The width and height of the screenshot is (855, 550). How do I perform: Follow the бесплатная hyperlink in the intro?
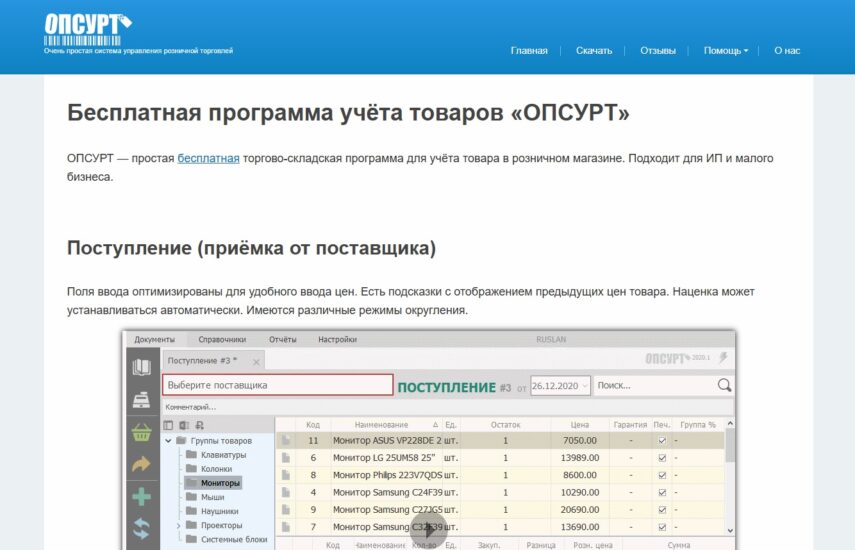(x=208, y=158)
